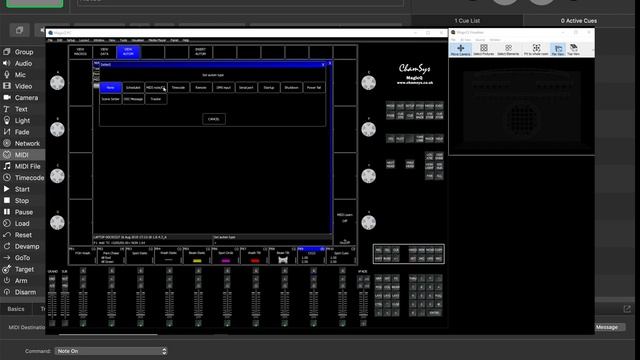Switch to the 0 Active Cues tab
Image resolution: width=640 pixels, height=360 pixels.
579,20
